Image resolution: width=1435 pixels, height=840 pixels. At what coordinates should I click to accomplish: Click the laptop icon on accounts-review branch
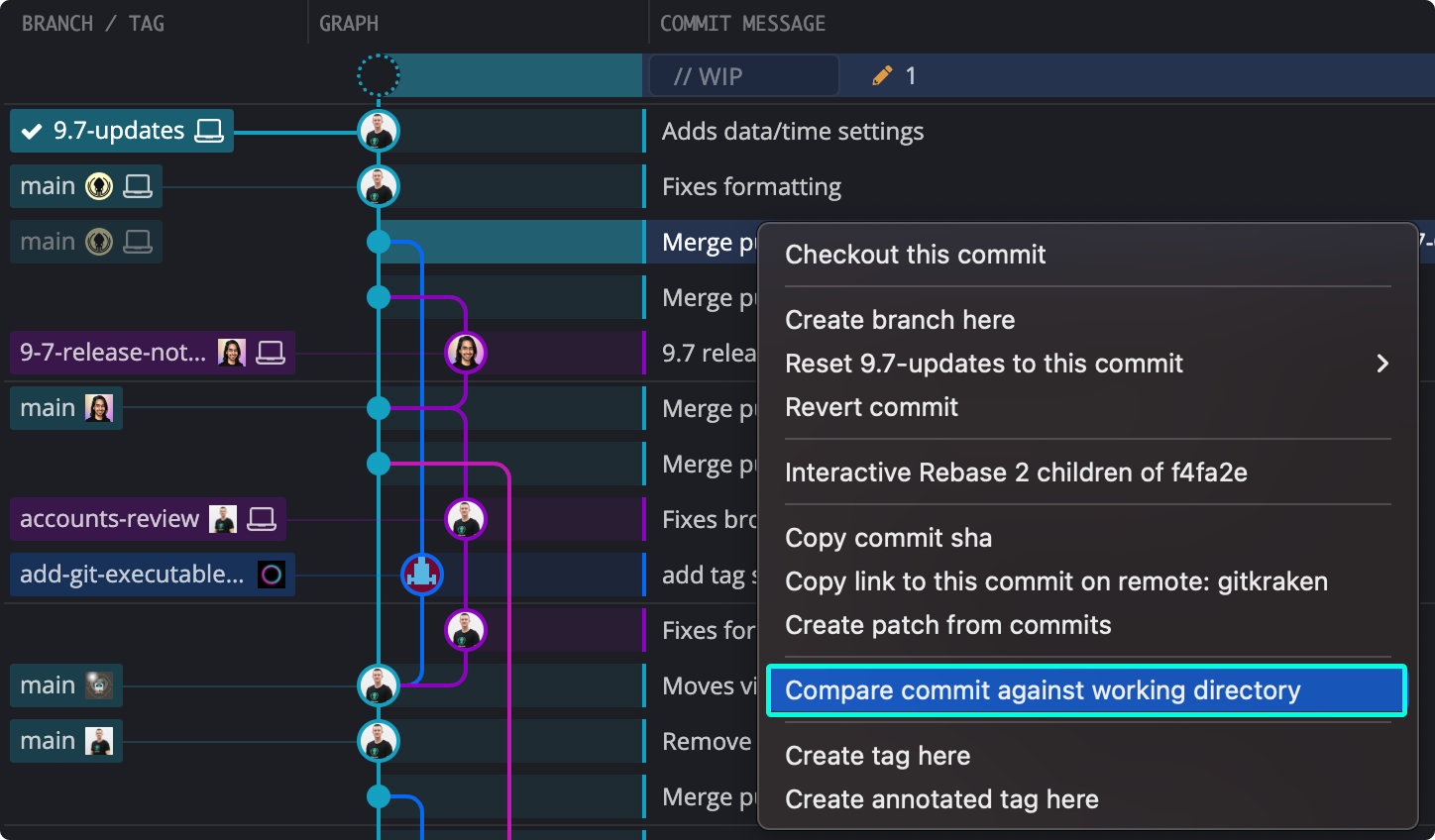point(262,519)
